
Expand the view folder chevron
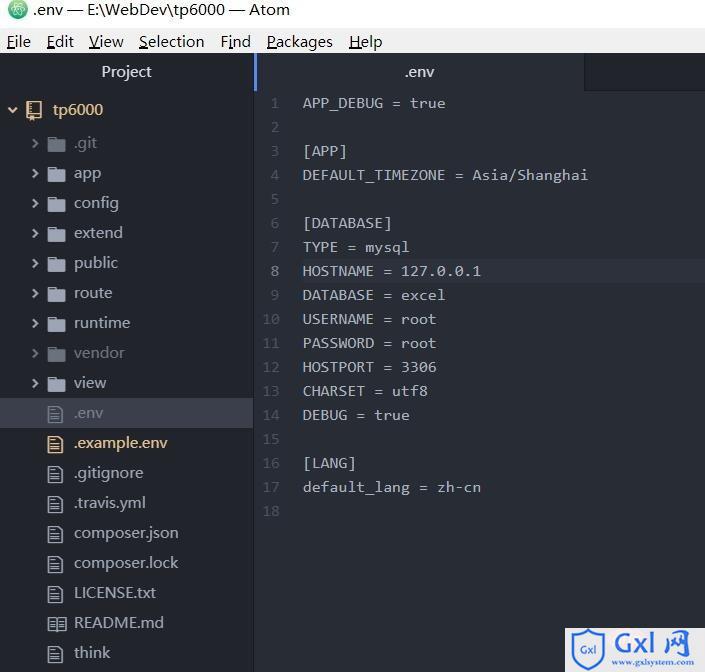pos(35,383)
